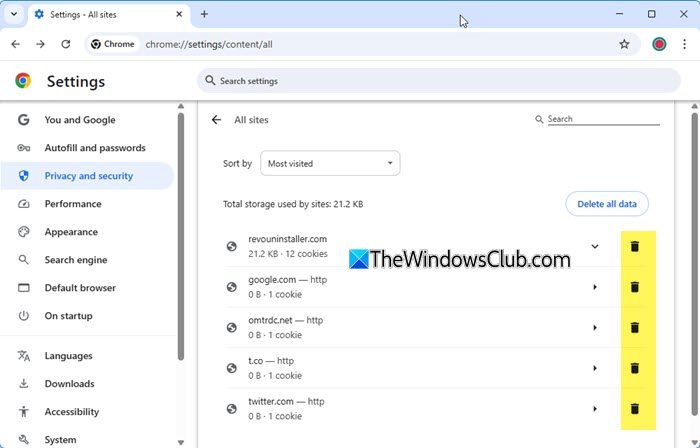Open the Chrome profile avatar
This screenshot has width=700, height=448.
(x=659, y=44)
